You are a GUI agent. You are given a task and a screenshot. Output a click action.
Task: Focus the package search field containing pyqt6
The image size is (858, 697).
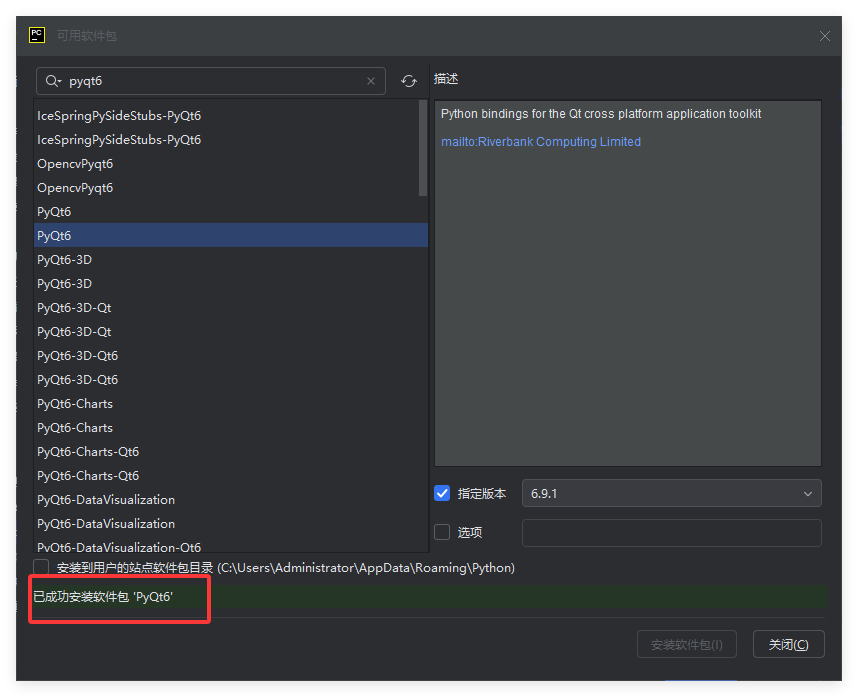[211, 81]
